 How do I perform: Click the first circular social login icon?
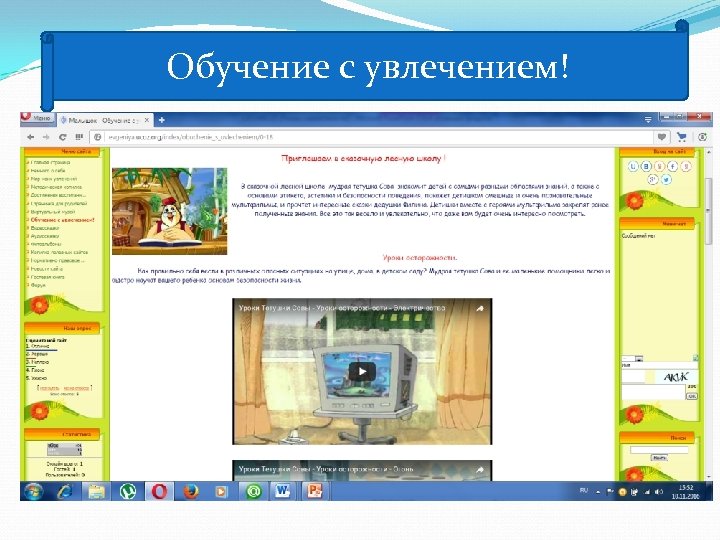pos(633,166)
